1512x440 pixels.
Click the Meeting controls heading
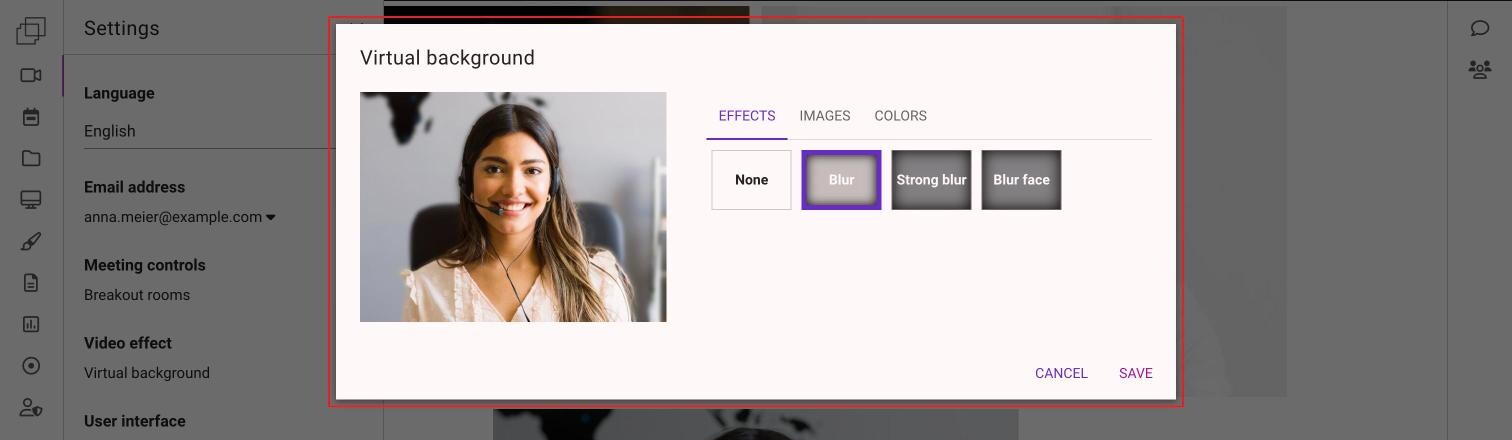pos(145,265)
